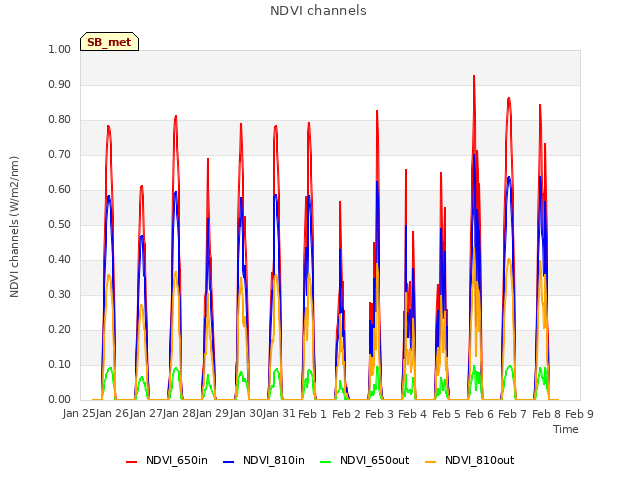Click the red NDVI_650in legend swatch
This screenshot has width=640, height=480.
pos(131,461)
